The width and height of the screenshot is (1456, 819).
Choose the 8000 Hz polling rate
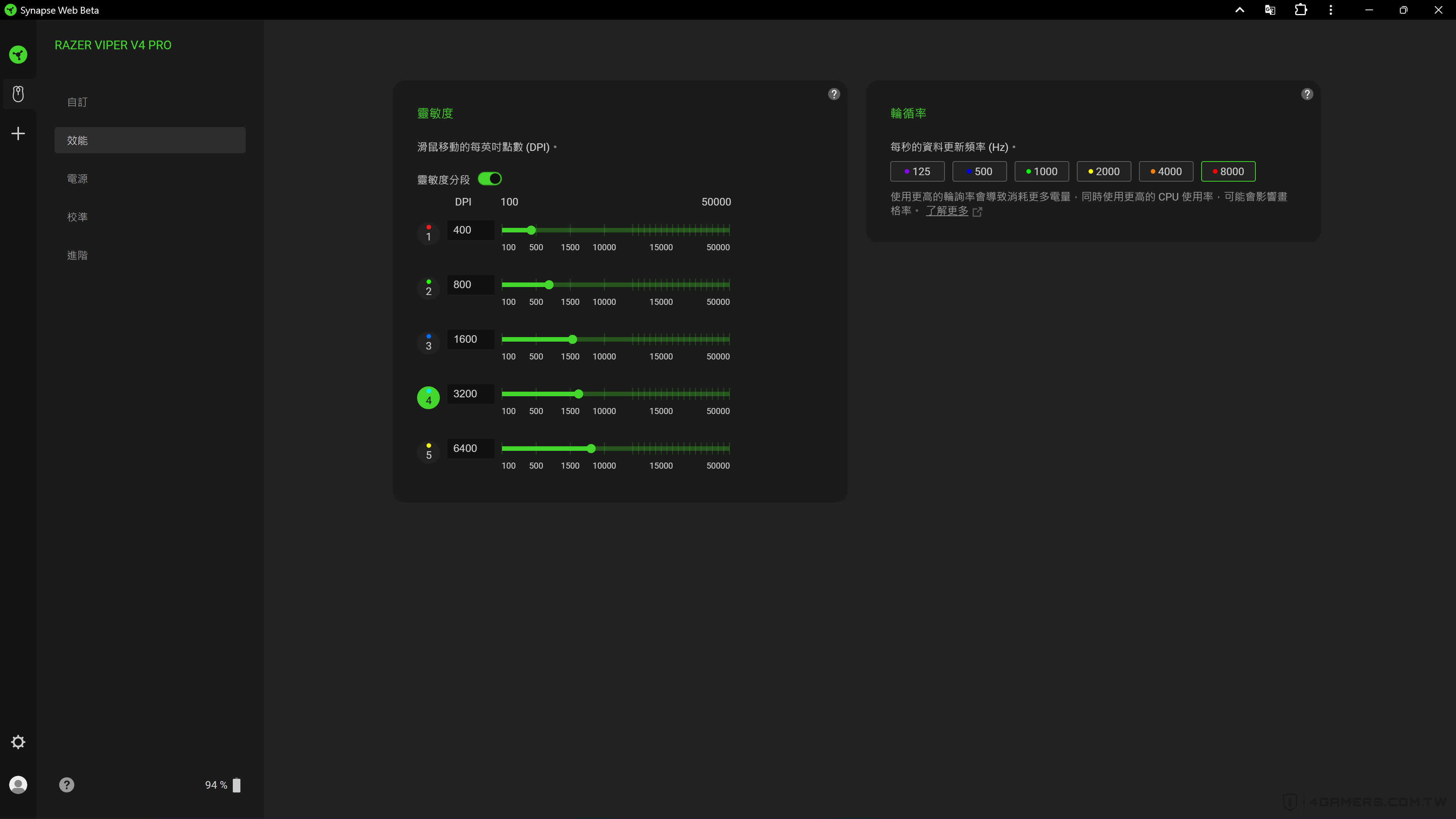pyautogui.click(x=1228, y=171)
